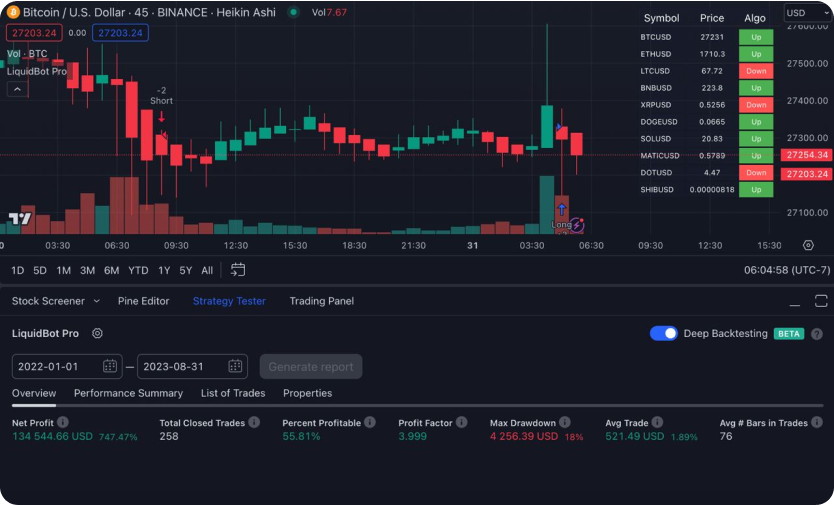Select the 5Y time range
Image resolution: width=834 pixels, height=505 pixels.
pos(186,270)
